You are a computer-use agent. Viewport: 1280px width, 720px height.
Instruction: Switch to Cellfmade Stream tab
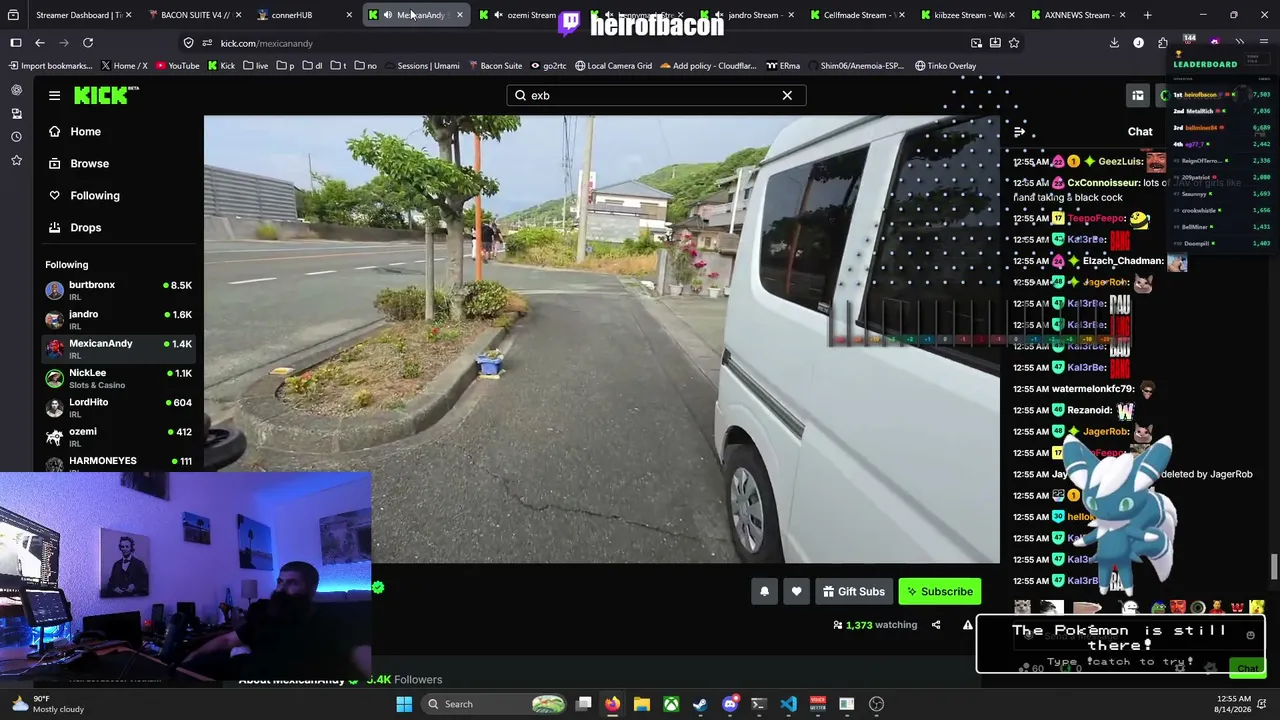point(858,15)
